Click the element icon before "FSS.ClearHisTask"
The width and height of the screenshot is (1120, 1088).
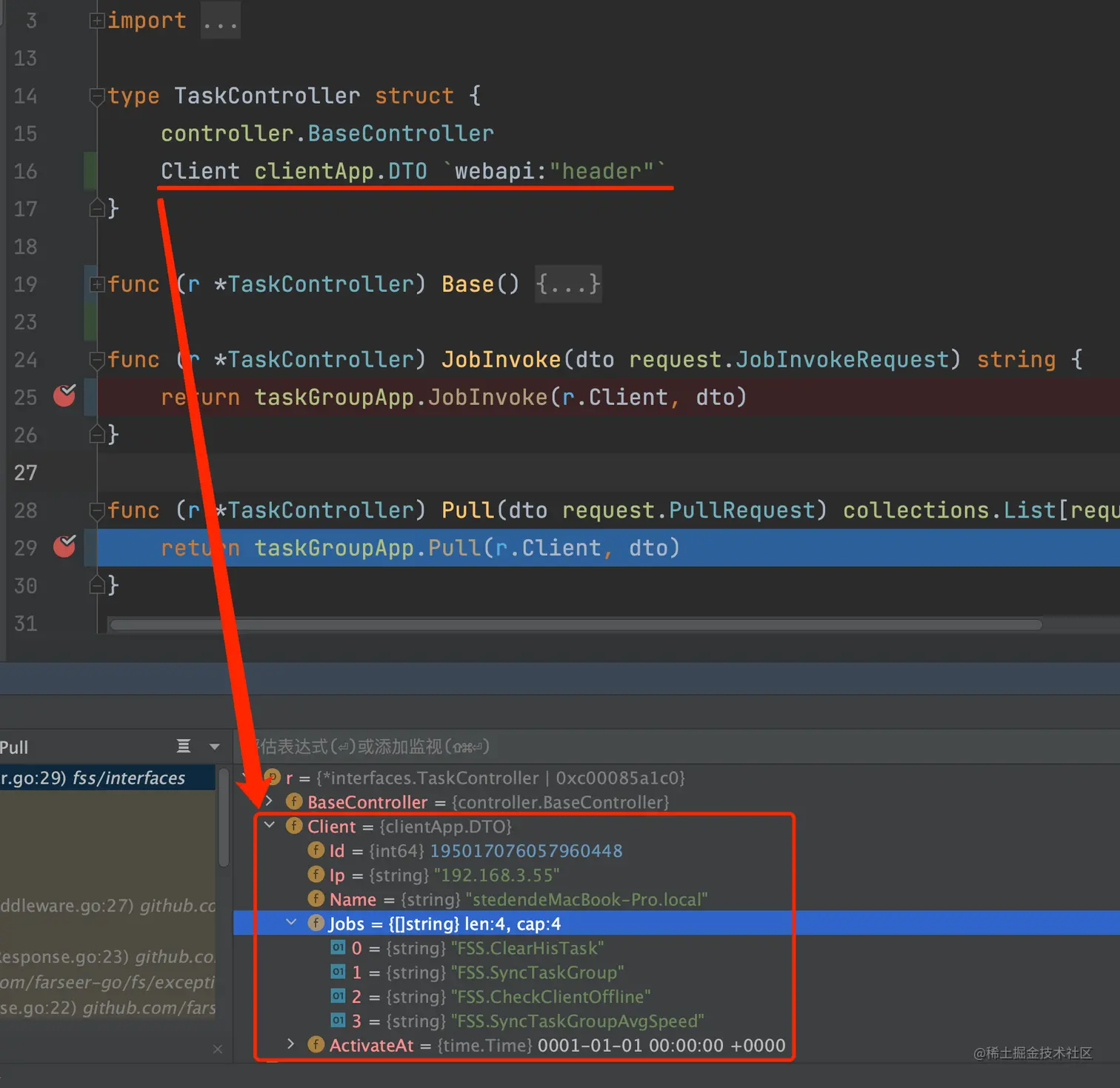coord(338,948)
